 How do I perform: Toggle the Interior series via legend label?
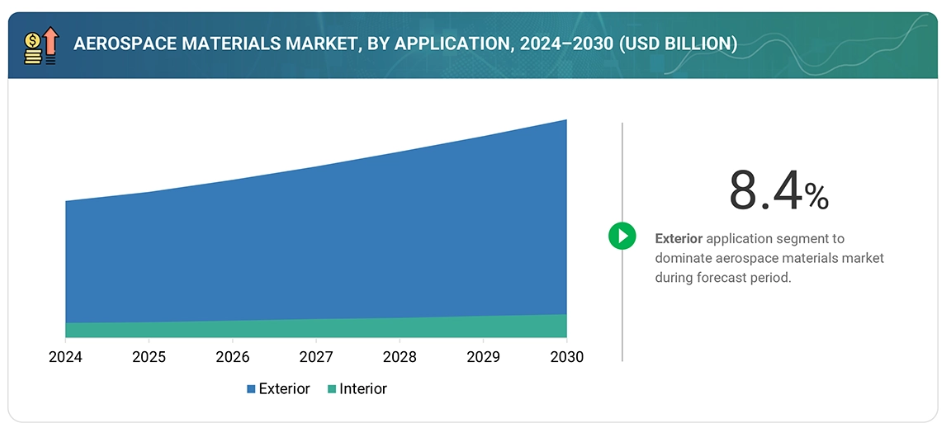[362, 389]
